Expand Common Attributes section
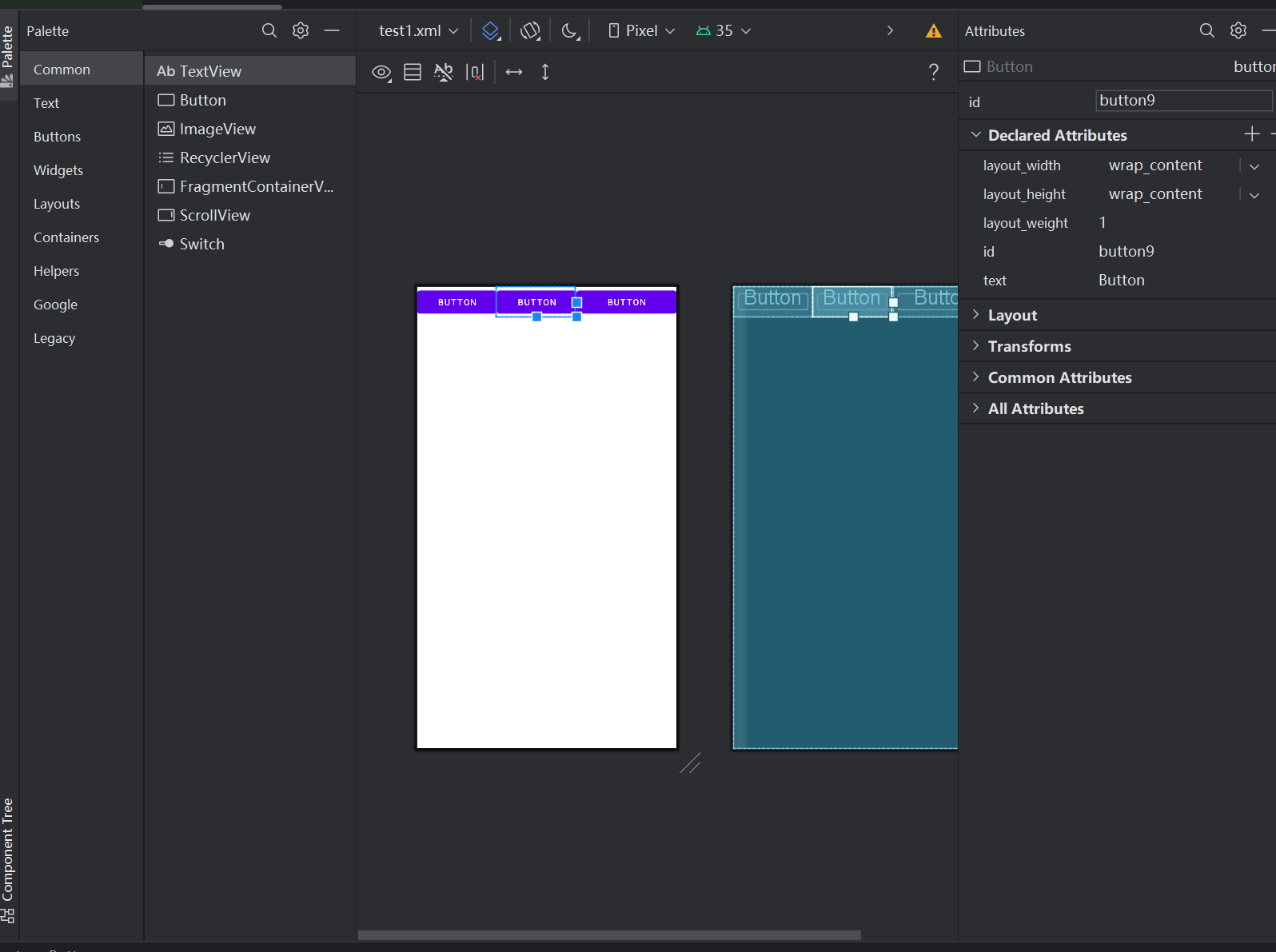Screen dimensions: 1276x952 pyautogui.click(x=975, y=376)
